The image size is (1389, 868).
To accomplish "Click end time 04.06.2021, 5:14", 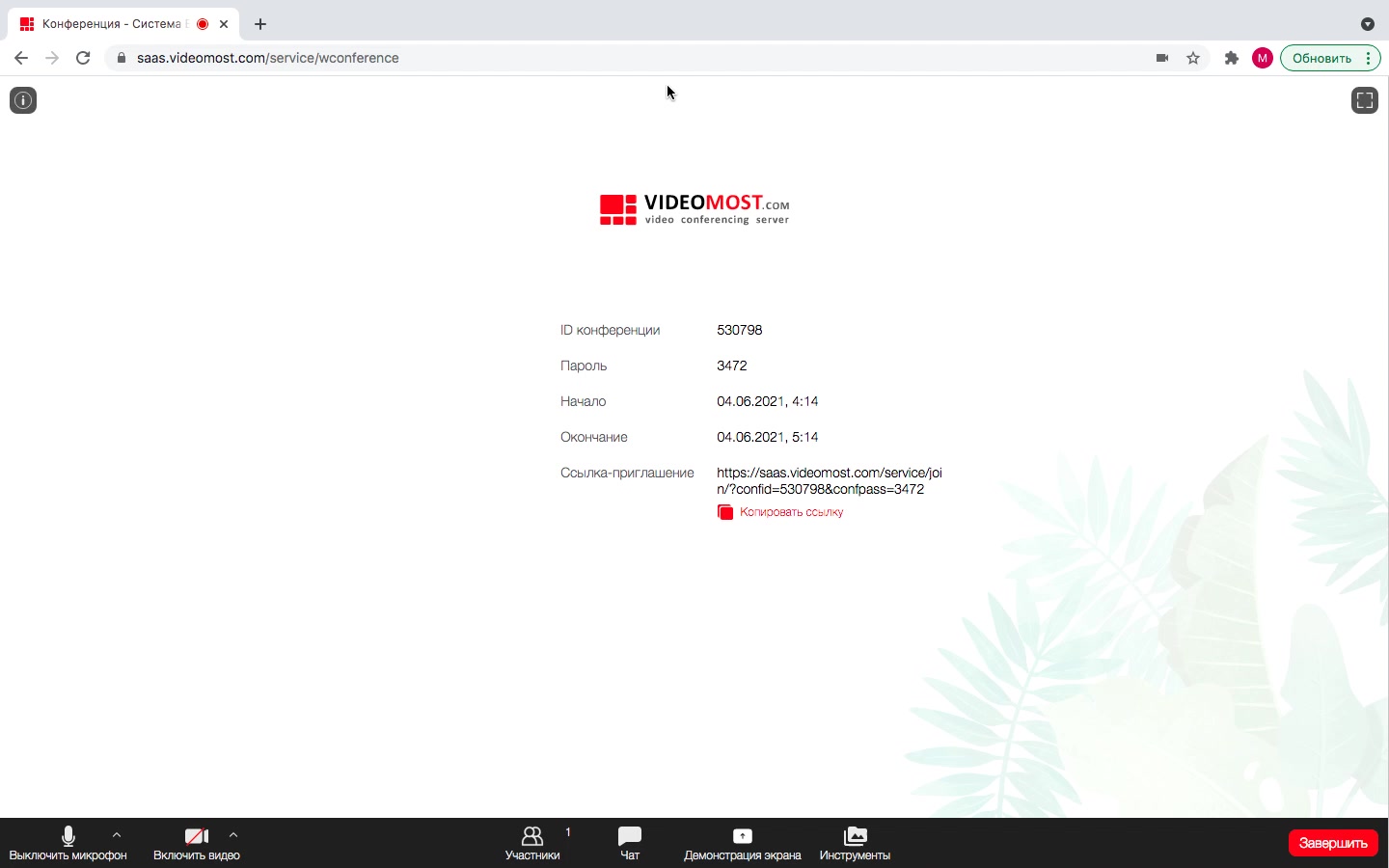I will point(768,437).
